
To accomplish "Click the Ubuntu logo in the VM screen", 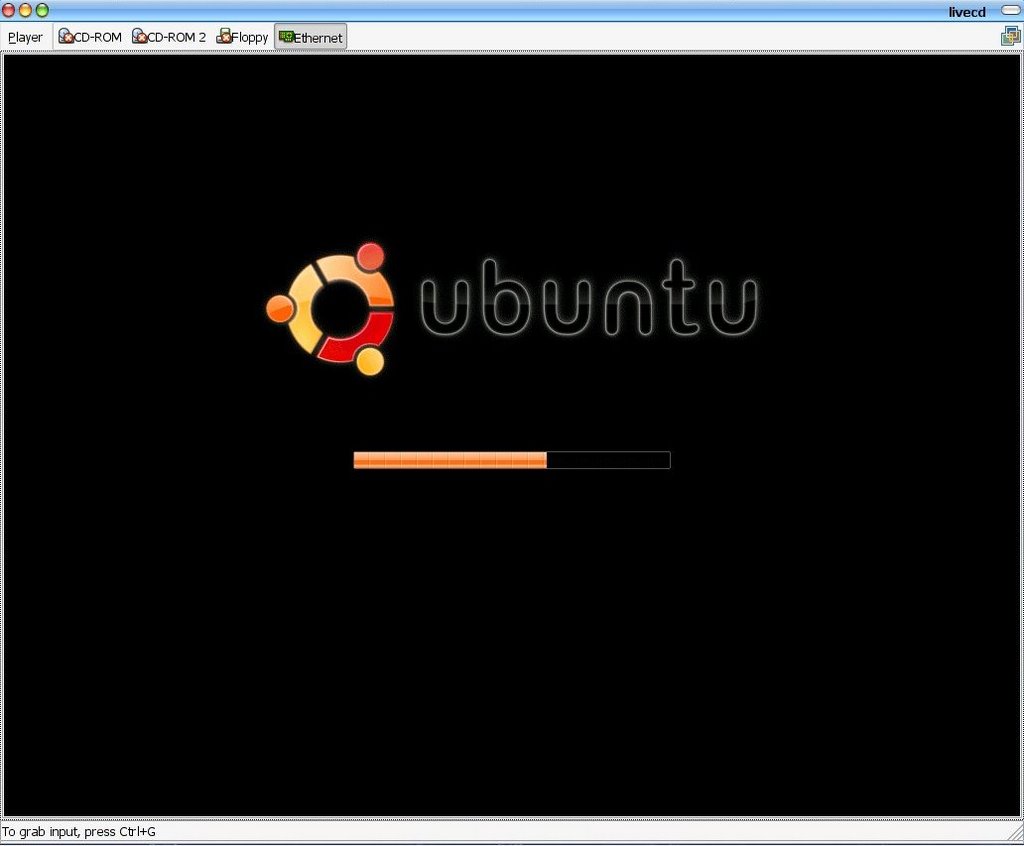I will pos(511,308).
